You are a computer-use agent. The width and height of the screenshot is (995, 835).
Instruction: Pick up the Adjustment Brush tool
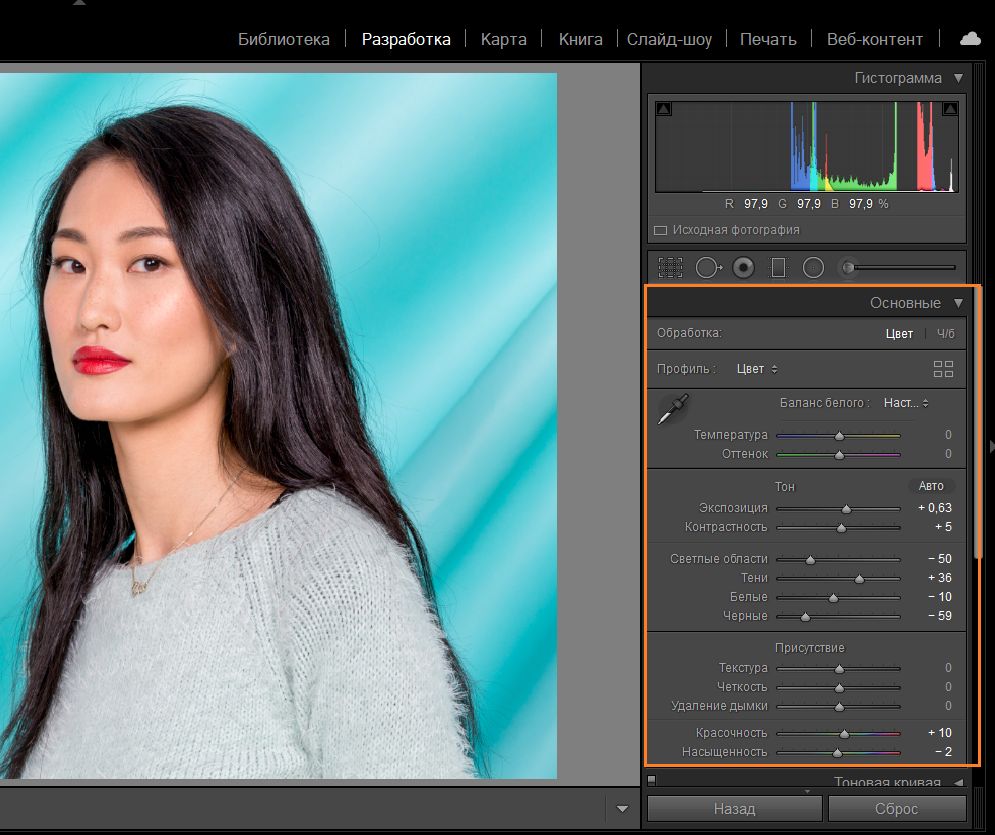(x=849, y=266)
